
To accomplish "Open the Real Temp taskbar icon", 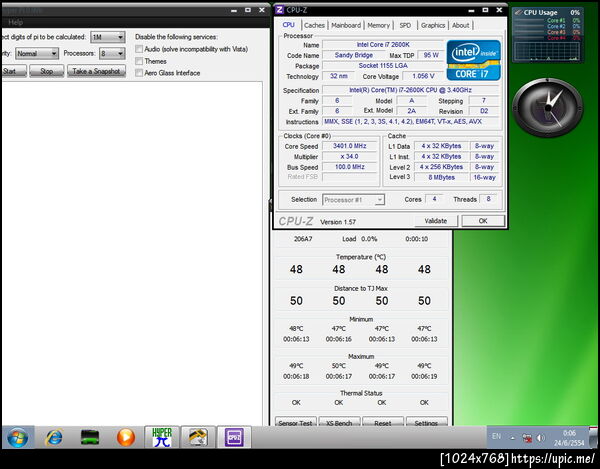I will click(x=198, y=437).
